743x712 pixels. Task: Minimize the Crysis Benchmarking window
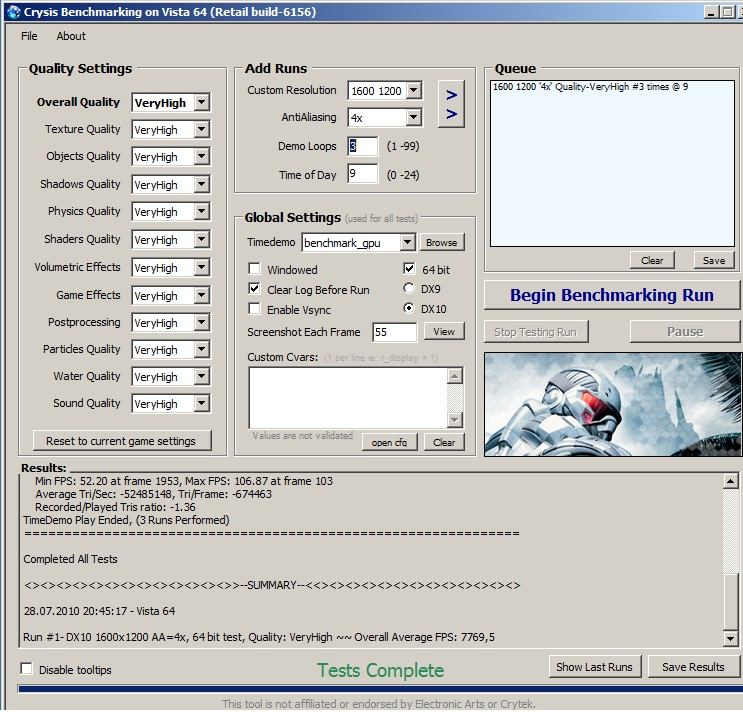pos(710,12)
